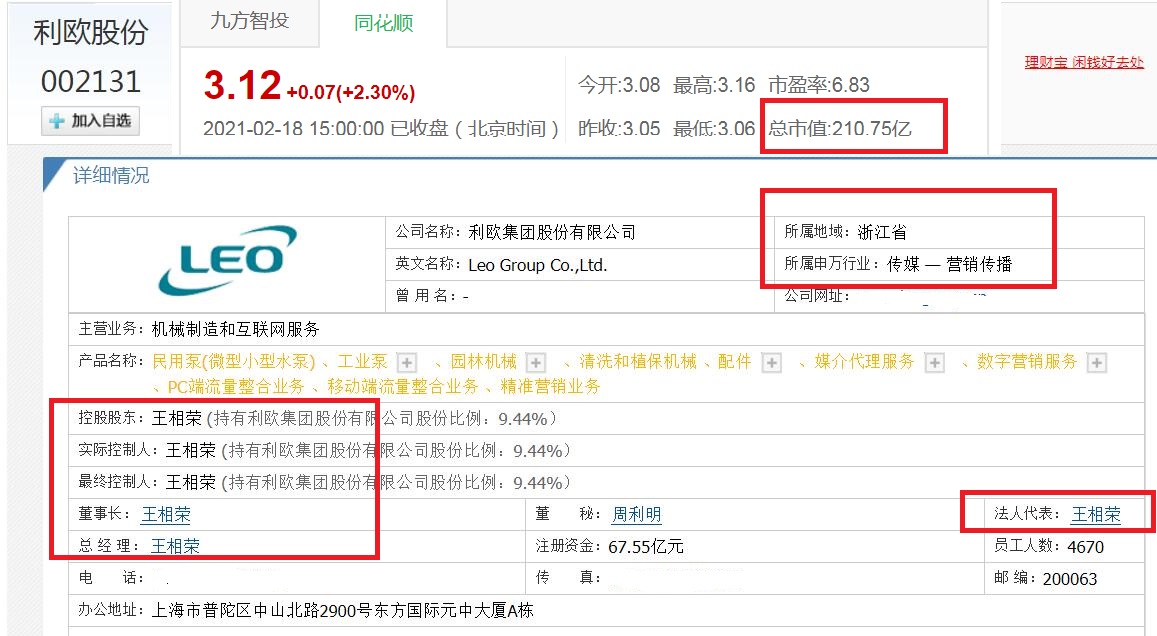Expand the plus box after 媒介代理服务

coord(935,362)
